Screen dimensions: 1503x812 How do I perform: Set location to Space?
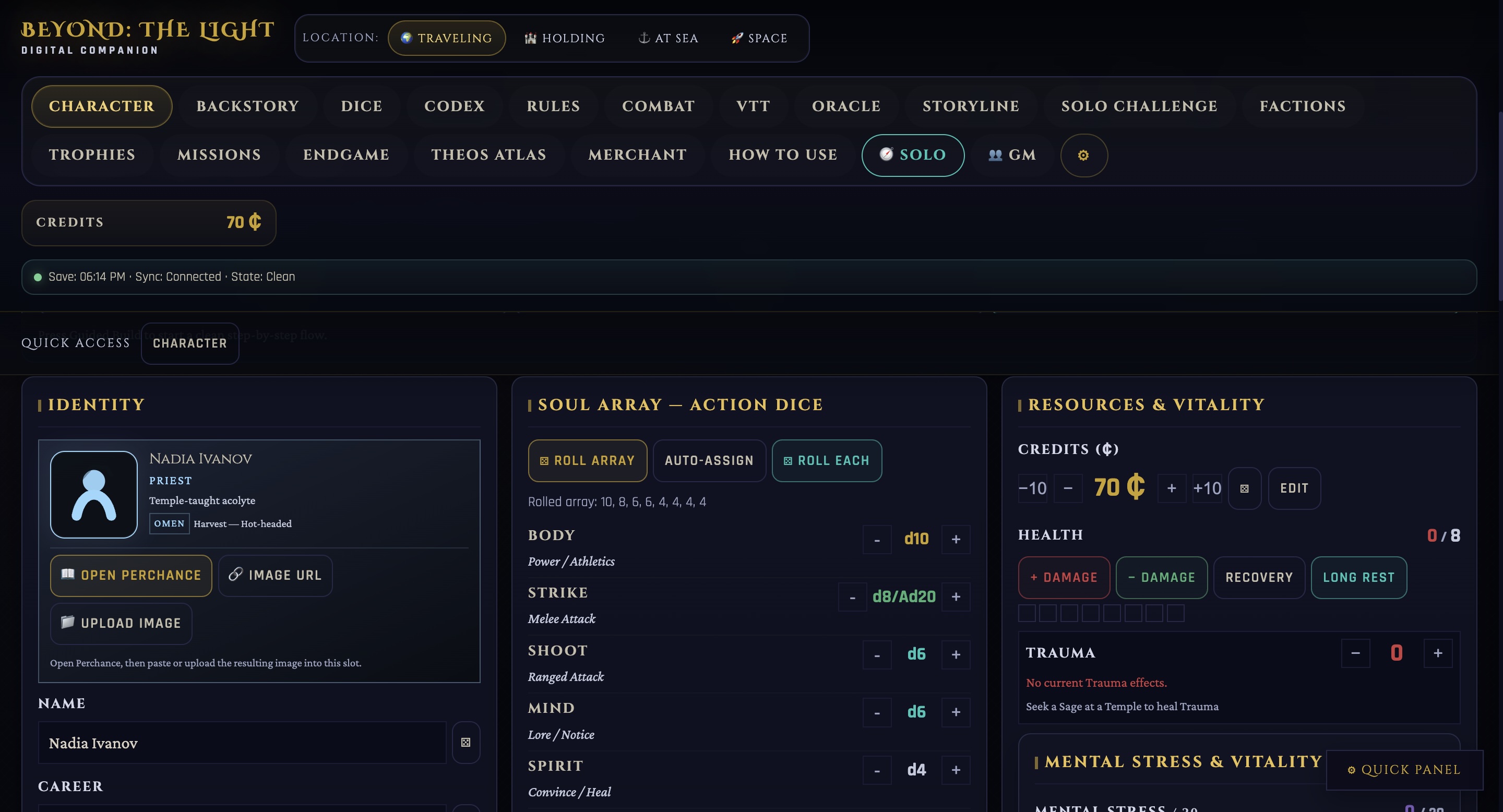click(759, 38)
